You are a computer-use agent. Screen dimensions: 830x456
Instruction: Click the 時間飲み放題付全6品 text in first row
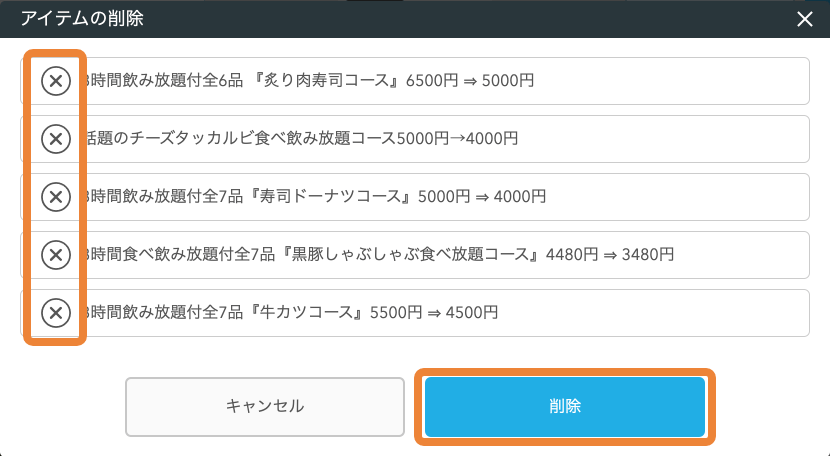coord(164,81)
